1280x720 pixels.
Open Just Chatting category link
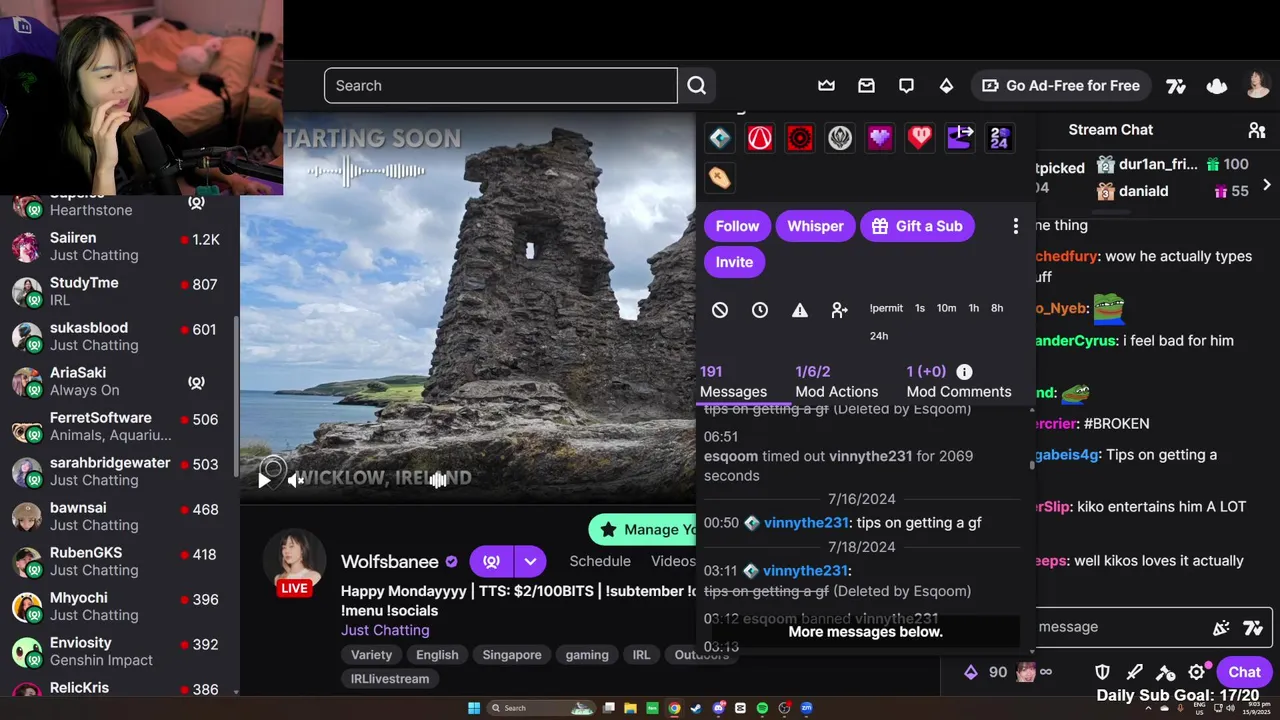tap(385, 630)
